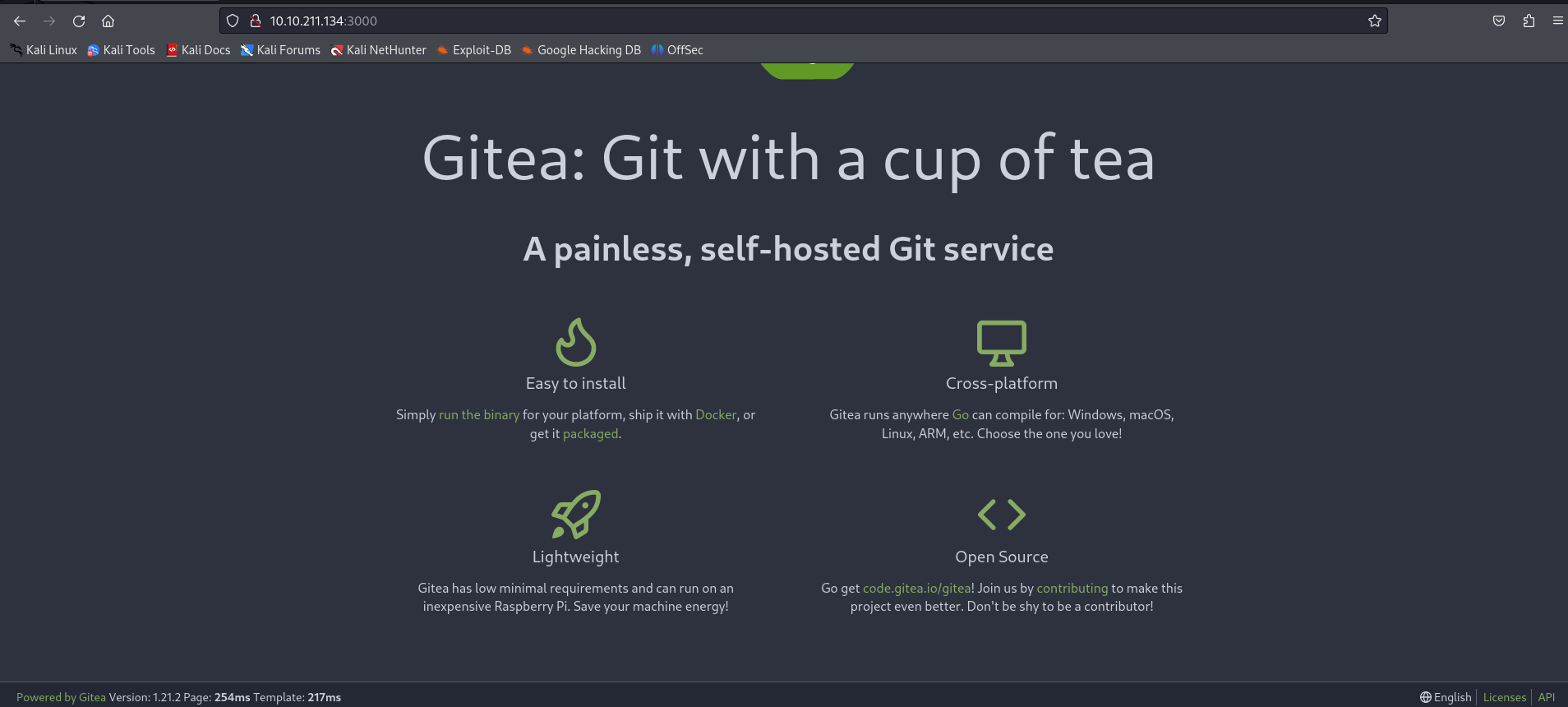This screenshot has width=1568, height=707.
Task: Follow the 'run the binary' link
Action: click(479, 415)
